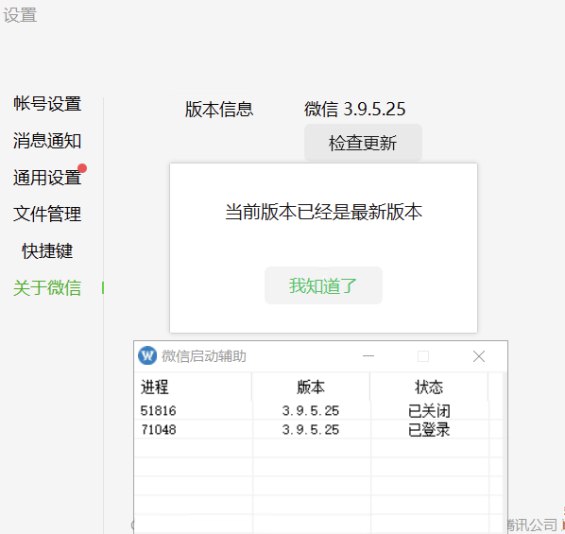565x534 pixels.
Task: Open 帐号设置 settings section
Action: pos(47,104)
